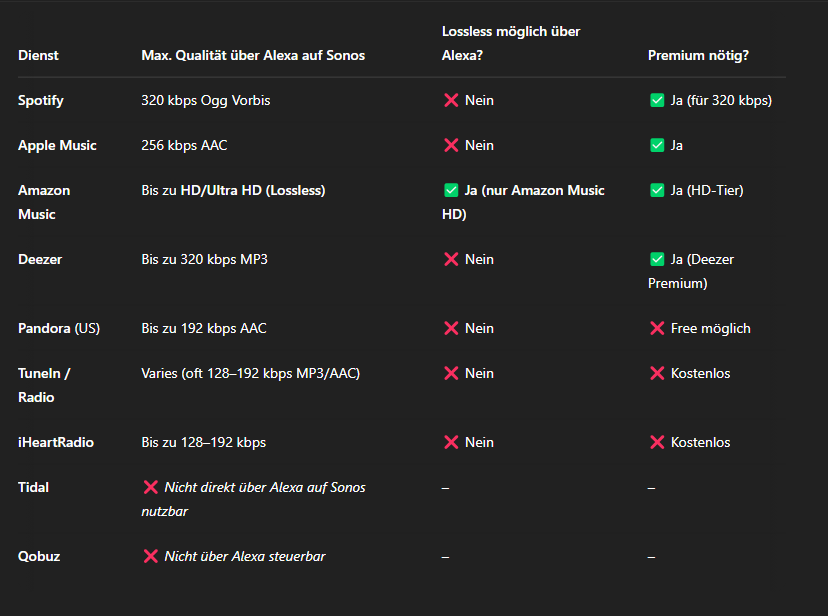Click the green check beside Amazon Music HD
The image size is (828, 616).
[x=451, y=190]
